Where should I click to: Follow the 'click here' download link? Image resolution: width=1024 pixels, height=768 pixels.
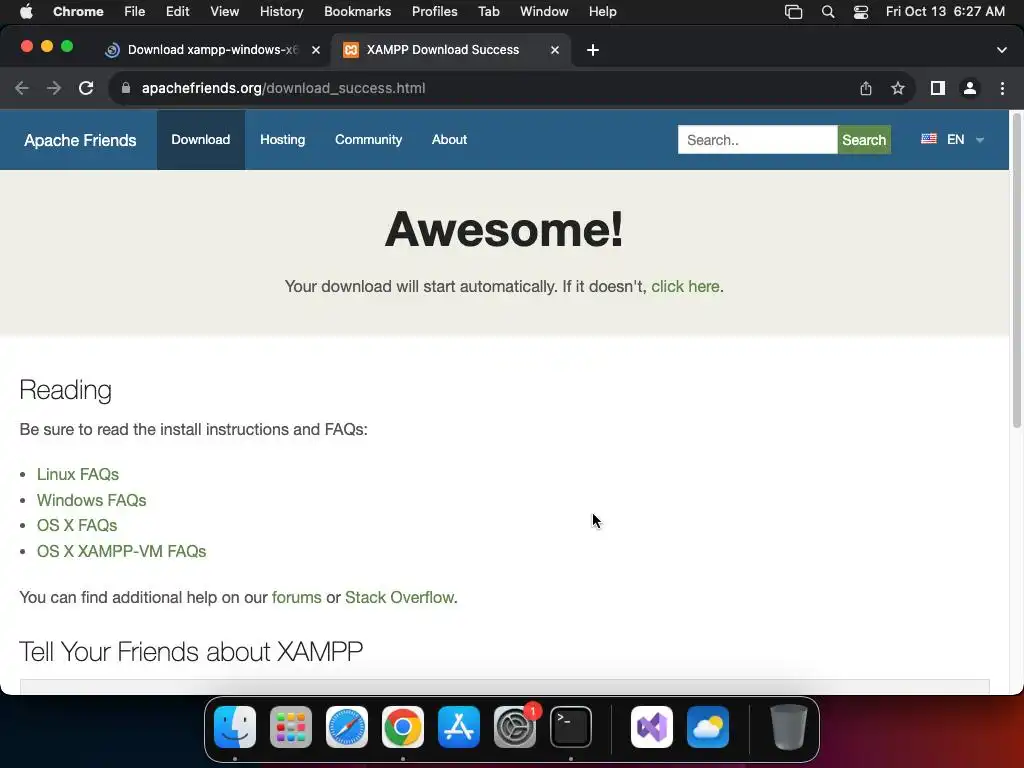[685, 287]
